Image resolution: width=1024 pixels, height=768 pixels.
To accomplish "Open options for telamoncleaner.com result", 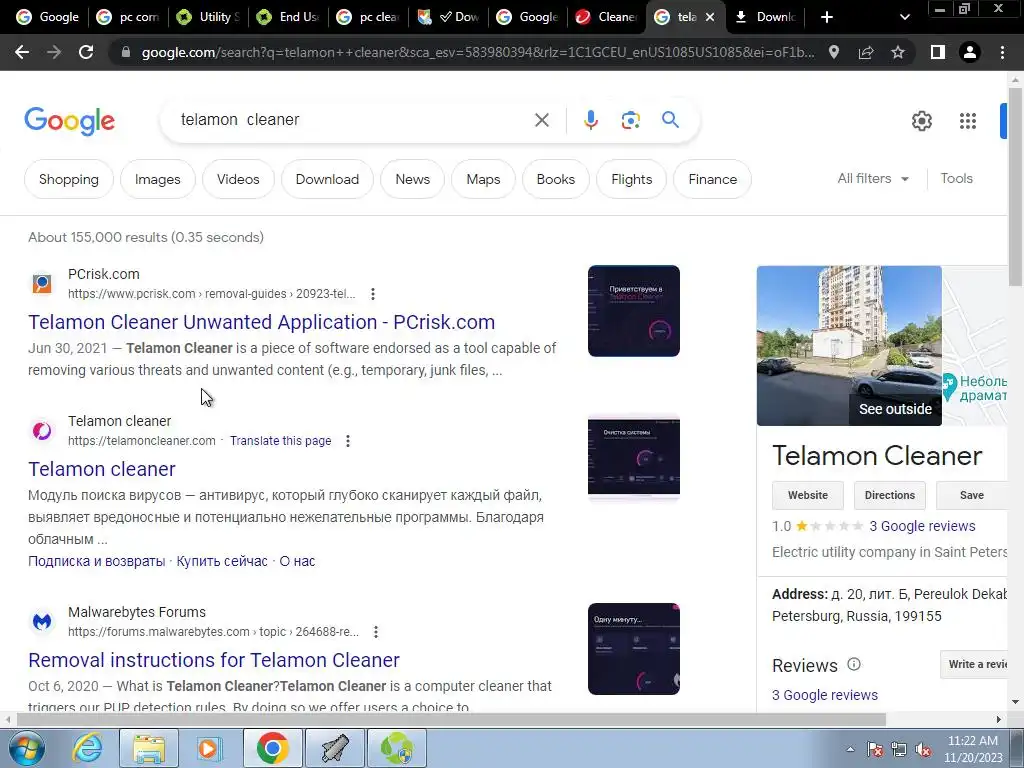I will 348,441.
